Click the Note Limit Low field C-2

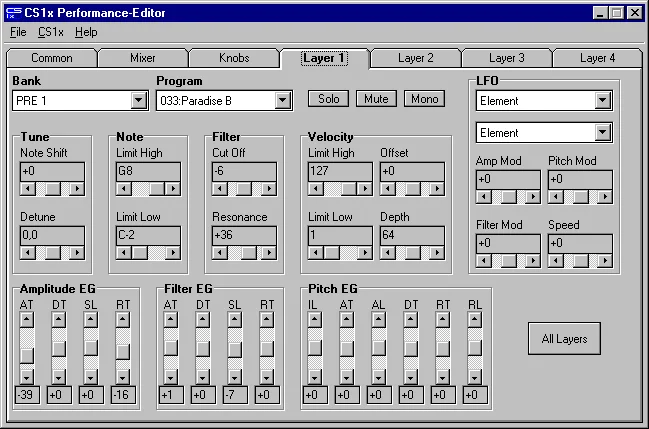click(149, 235)
